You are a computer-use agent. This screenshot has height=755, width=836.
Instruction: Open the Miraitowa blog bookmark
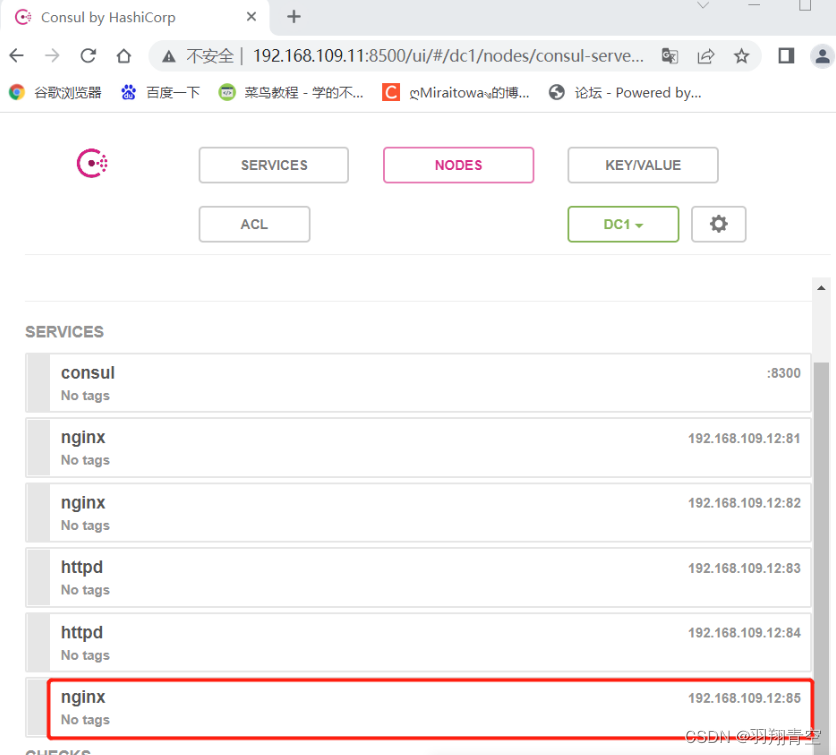[456, 93]
